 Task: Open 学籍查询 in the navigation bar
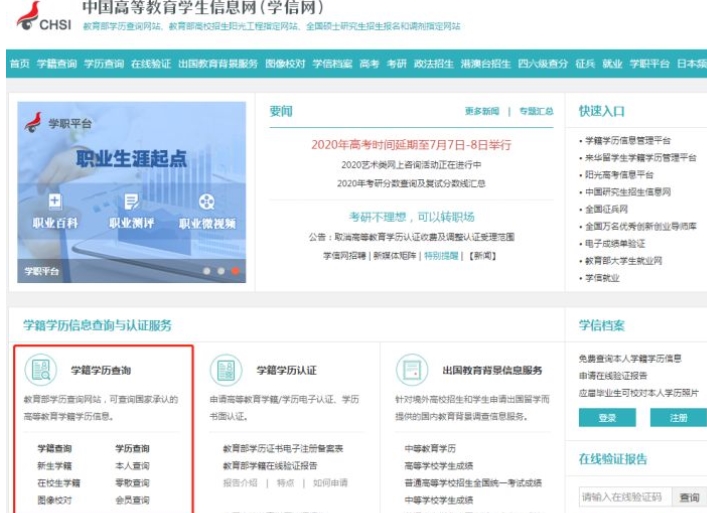pyautogui.click(x=57, y=64)
